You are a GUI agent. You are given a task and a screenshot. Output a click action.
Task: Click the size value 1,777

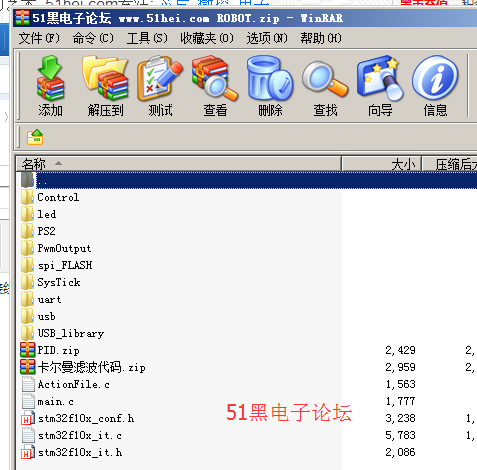(x=400, y=401)
